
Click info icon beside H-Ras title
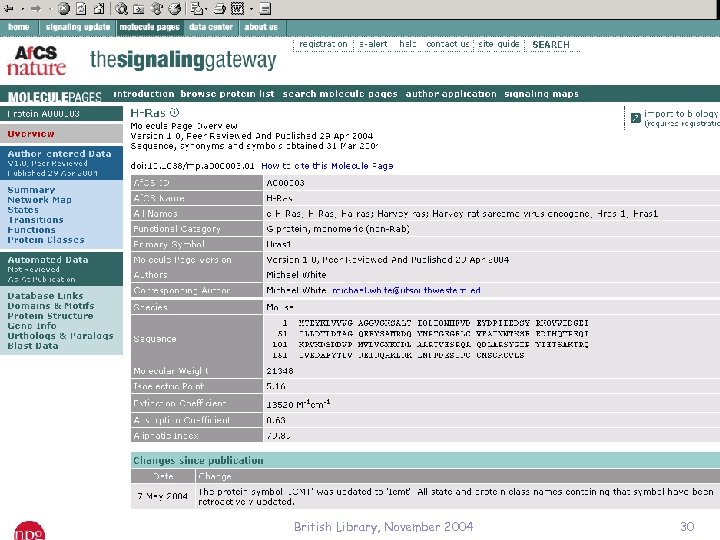(174, 112)
